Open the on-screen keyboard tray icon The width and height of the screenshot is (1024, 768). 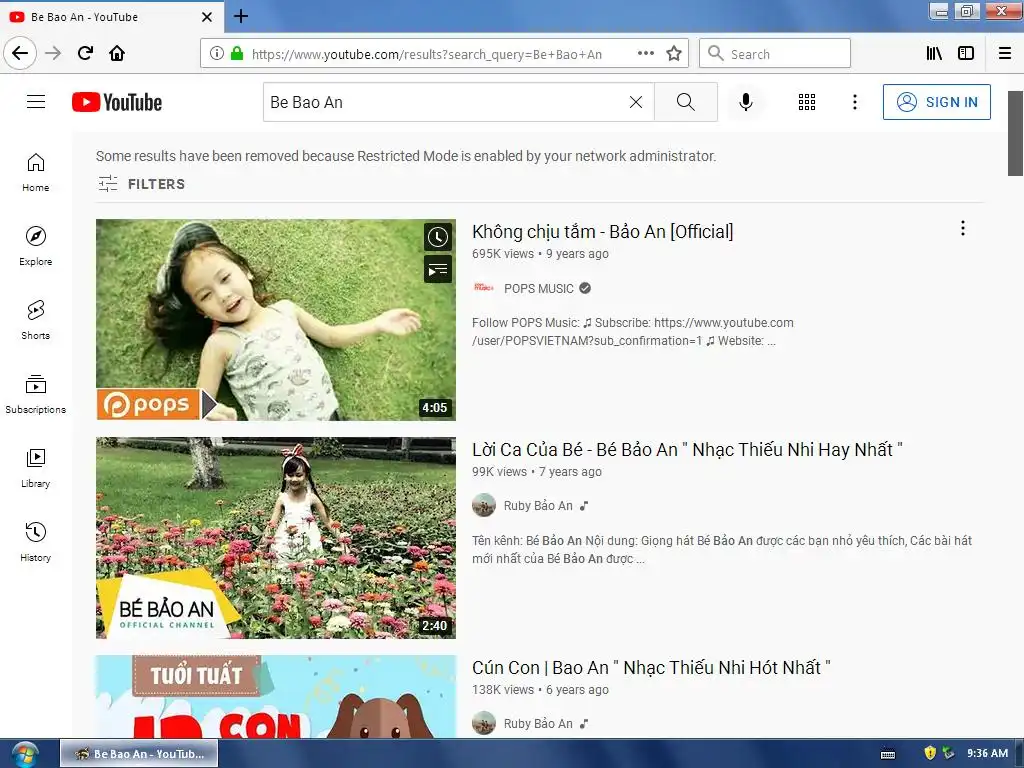[888, 754]
